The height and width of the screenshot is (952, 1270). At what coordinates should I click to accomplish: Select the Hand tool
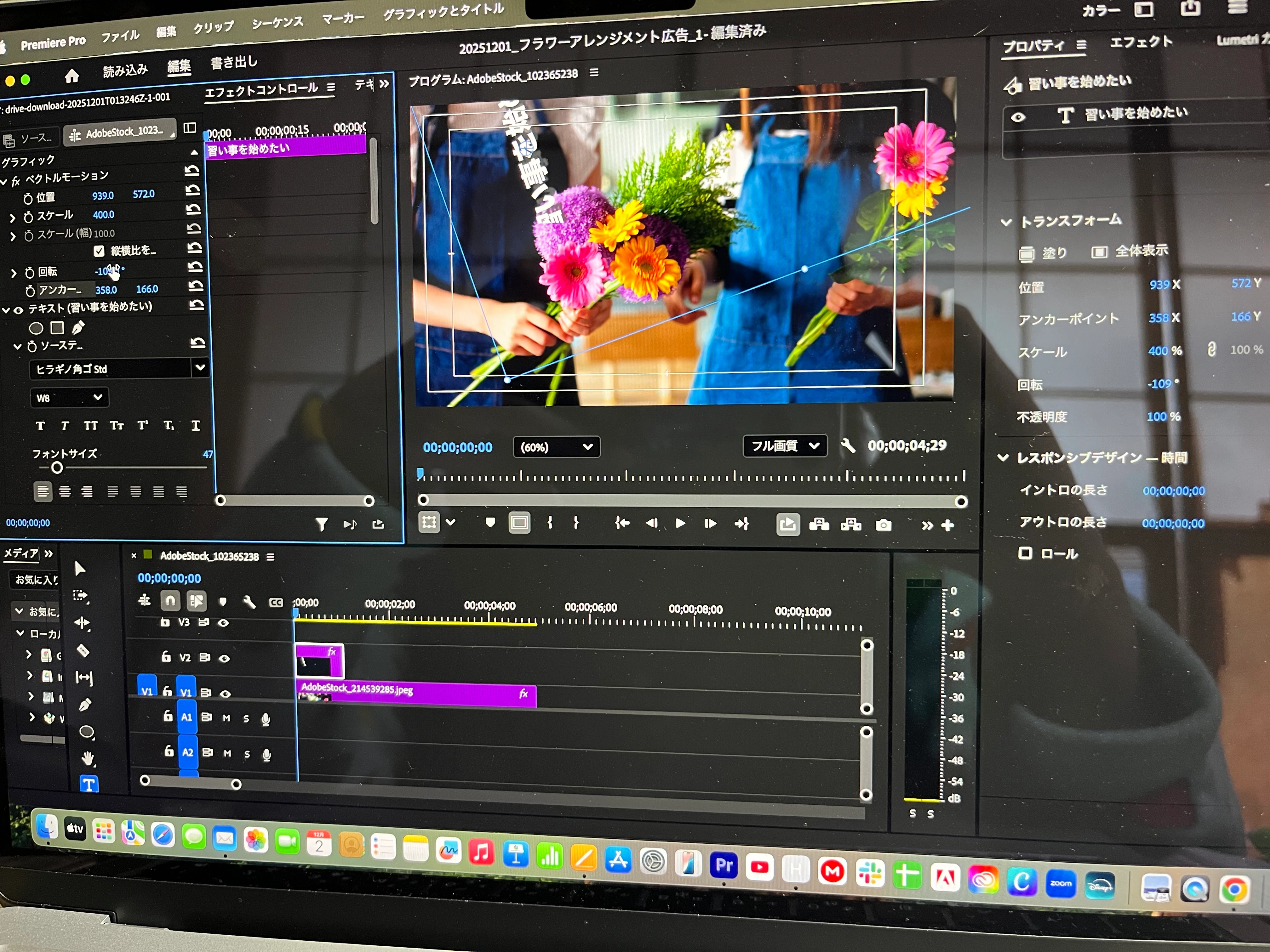pos(88,759)
